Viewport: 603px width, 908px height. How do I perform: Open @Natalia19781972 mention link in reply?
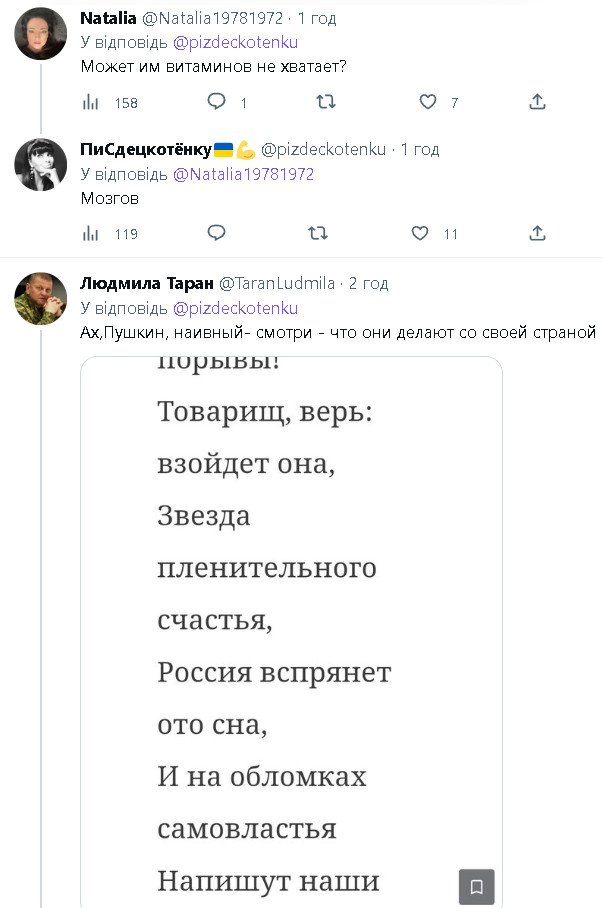pyautogui.click(x=244, y=174)
